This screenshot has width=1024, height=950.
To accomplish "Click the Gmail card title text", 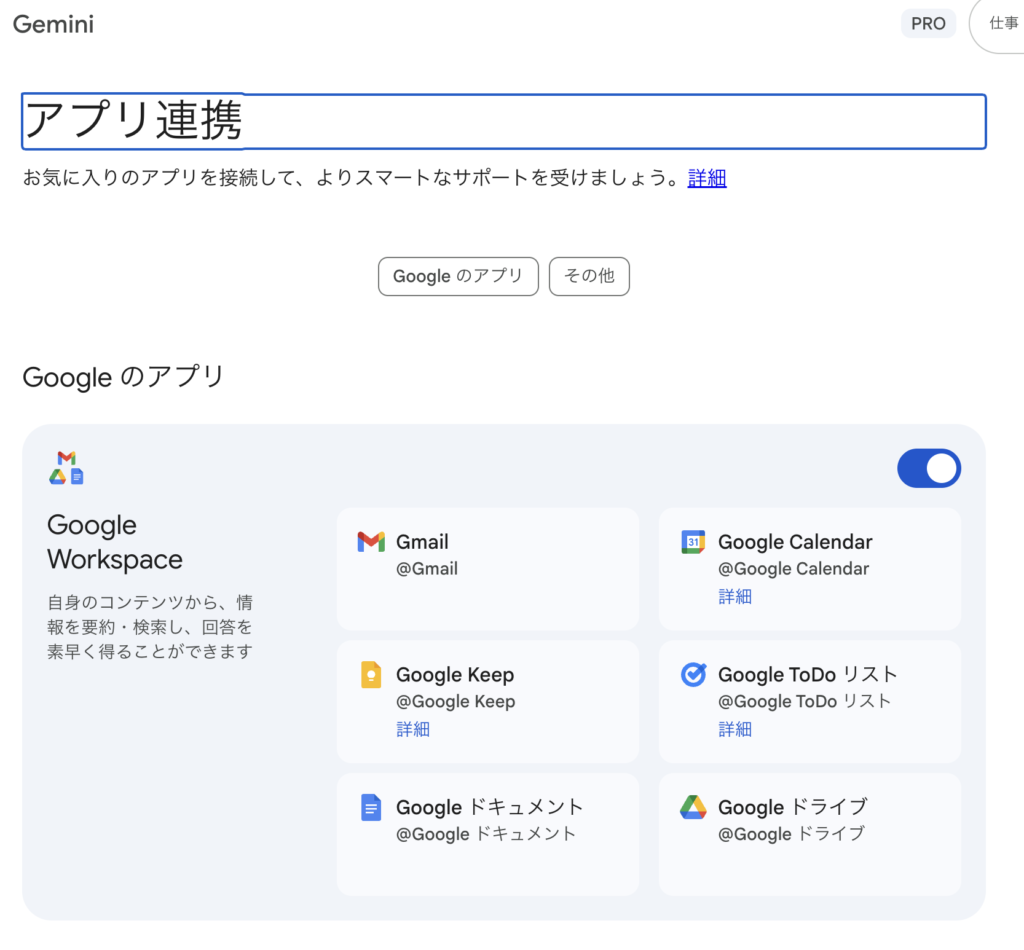I will coord(422,542).
